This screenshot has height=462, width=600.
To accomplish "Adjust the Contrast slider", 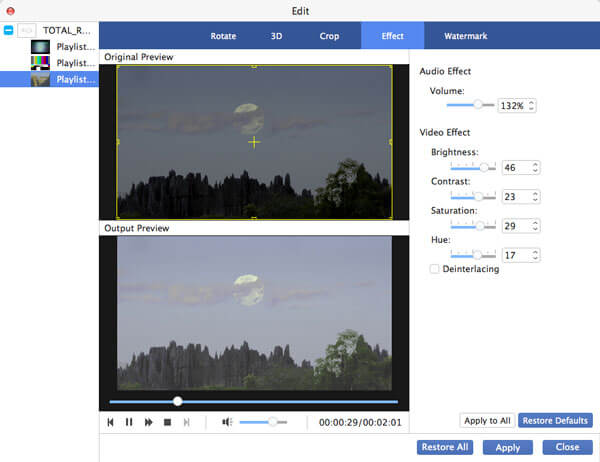I will pos(473,196).
